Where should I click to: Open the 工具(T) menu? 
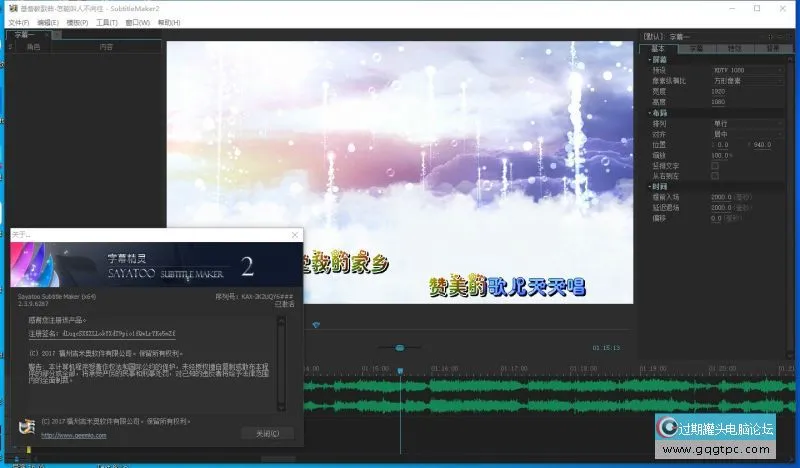click(x=107, y=21)
